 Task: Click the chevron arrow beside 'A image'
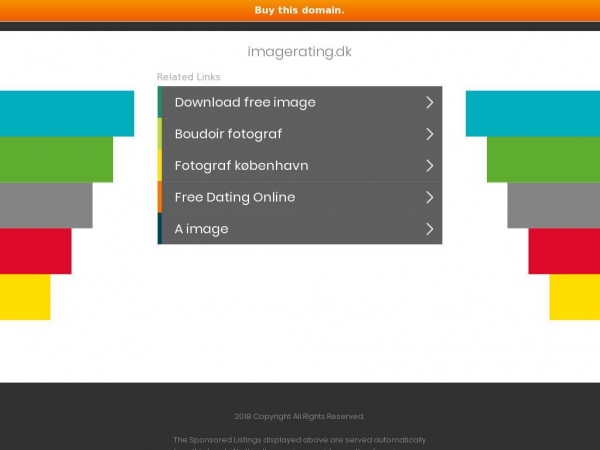click(x=430, y=229)
